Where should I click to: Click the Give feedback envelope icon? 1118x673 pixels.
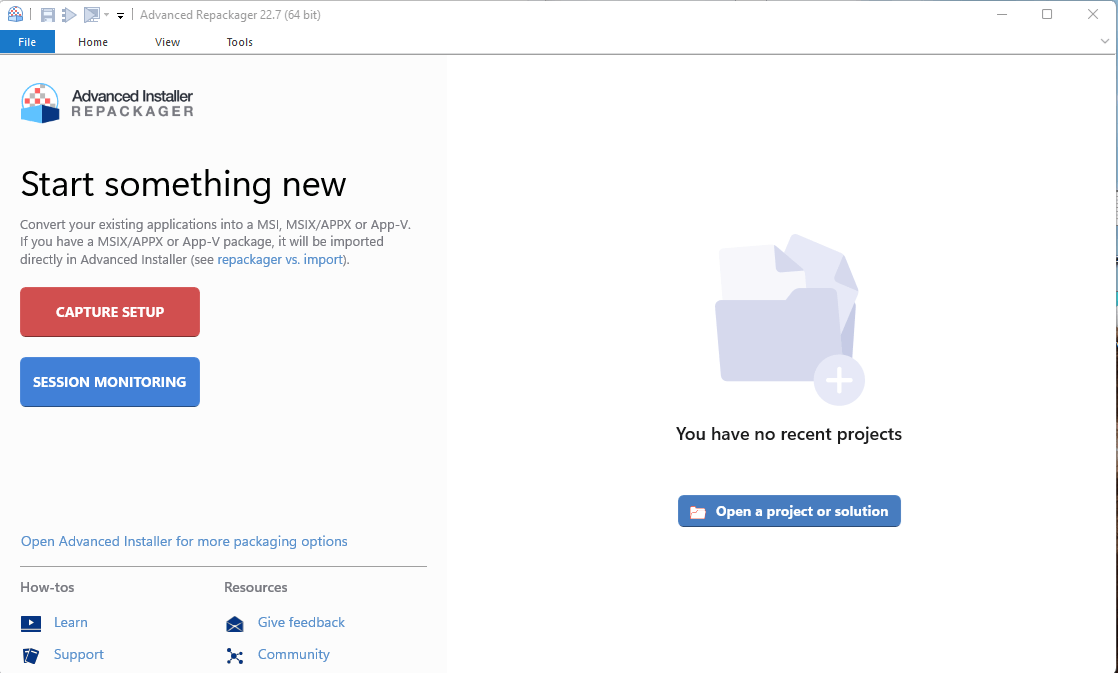coord(235,624)
